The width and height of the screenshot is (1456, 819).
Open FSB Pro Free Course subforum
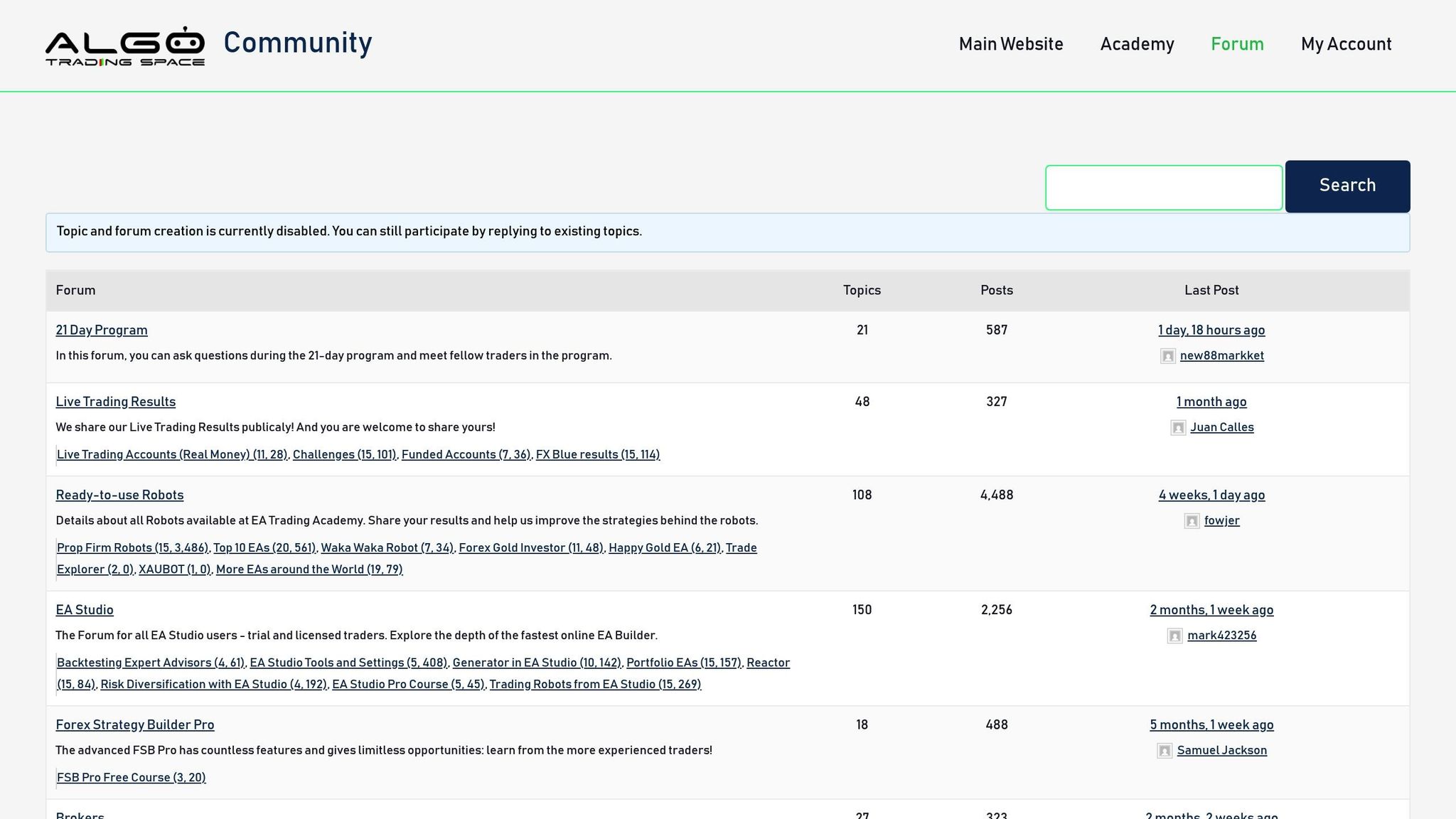pos(131,777)
